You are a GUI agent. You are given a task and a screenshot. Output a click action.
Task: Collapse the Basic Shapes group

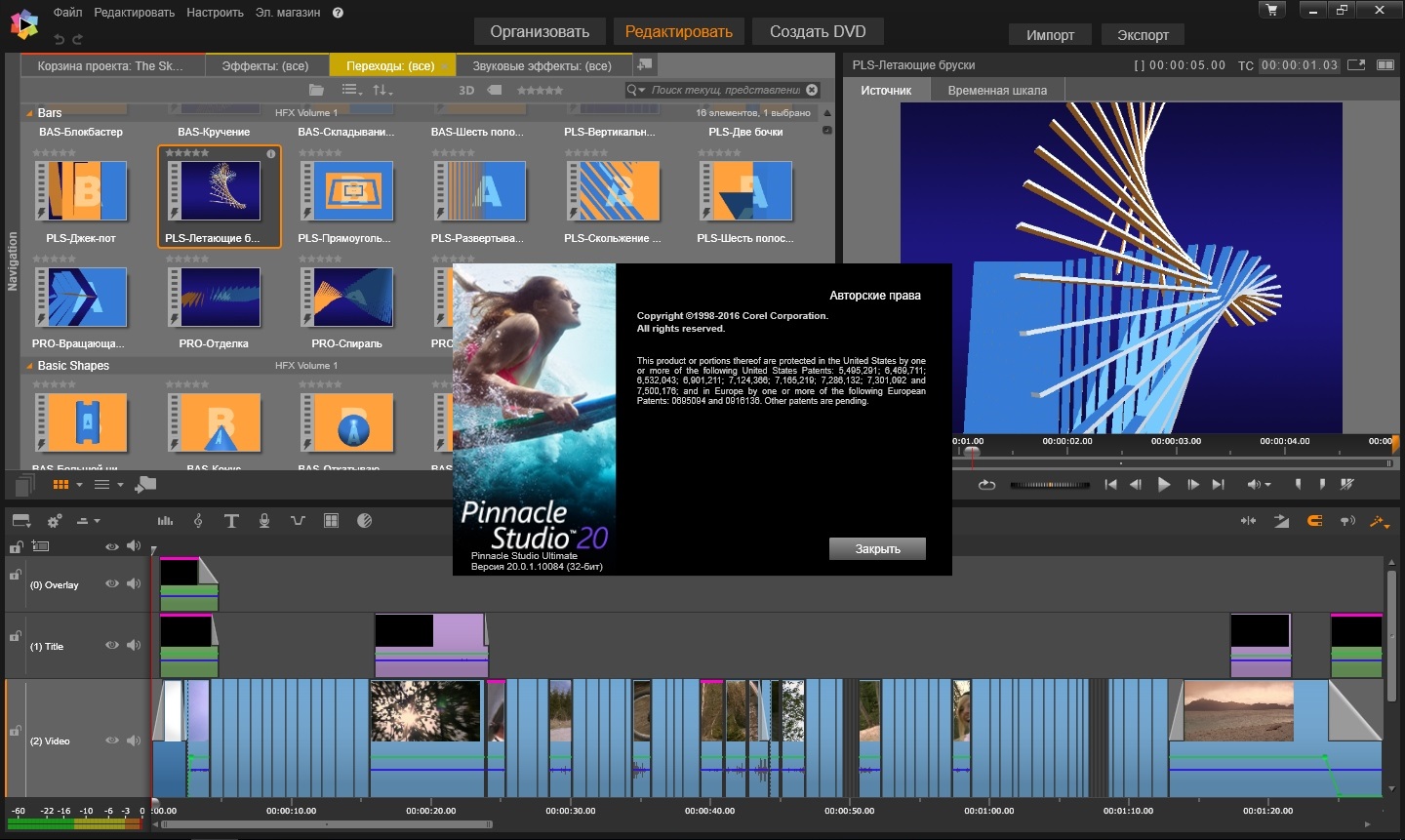[29, 366]
